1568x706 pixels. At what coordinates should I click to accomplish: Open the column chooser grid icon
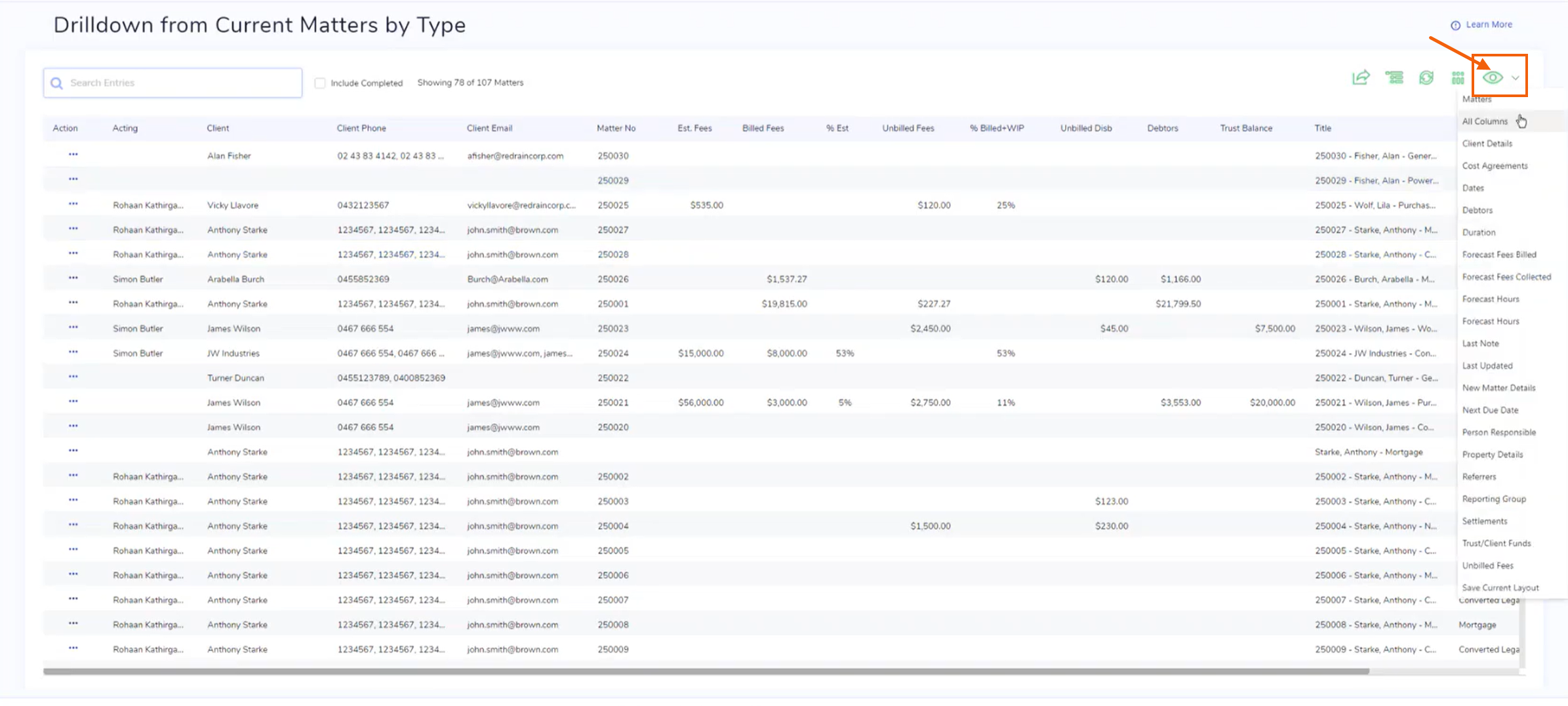point(1457,78)
